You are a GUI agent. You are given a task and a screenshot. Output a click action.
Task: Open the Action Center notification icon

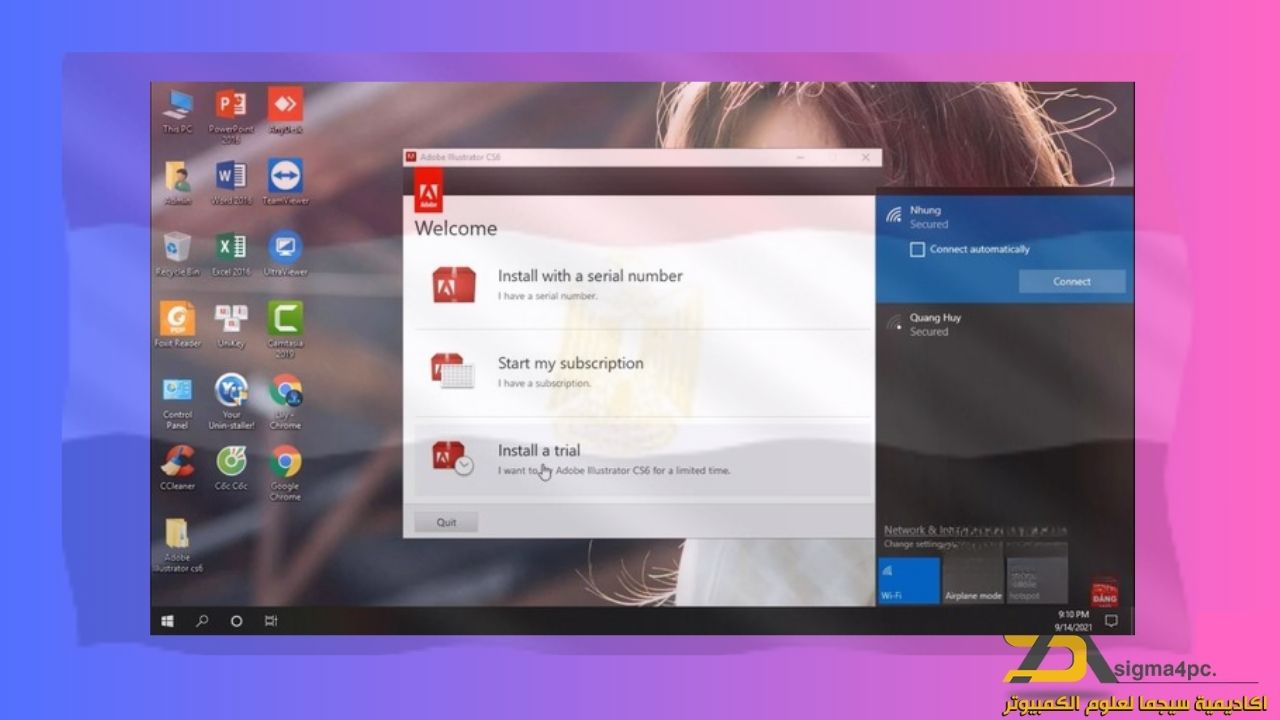point(1111,621)
